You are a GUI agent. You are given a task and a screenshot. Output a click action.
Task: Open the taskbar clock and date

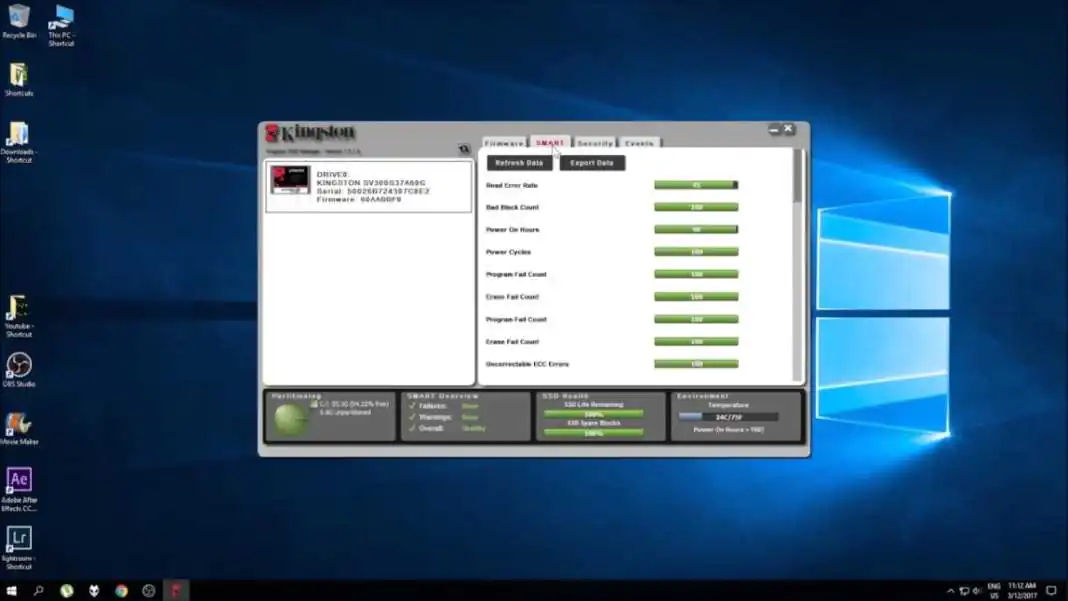pyautogui.click(x=1022, y=591)
